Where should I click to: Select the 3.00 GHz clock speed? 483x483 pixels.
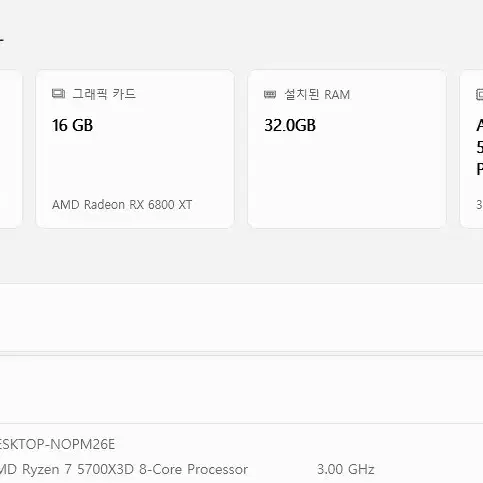(x=346, y=469)
